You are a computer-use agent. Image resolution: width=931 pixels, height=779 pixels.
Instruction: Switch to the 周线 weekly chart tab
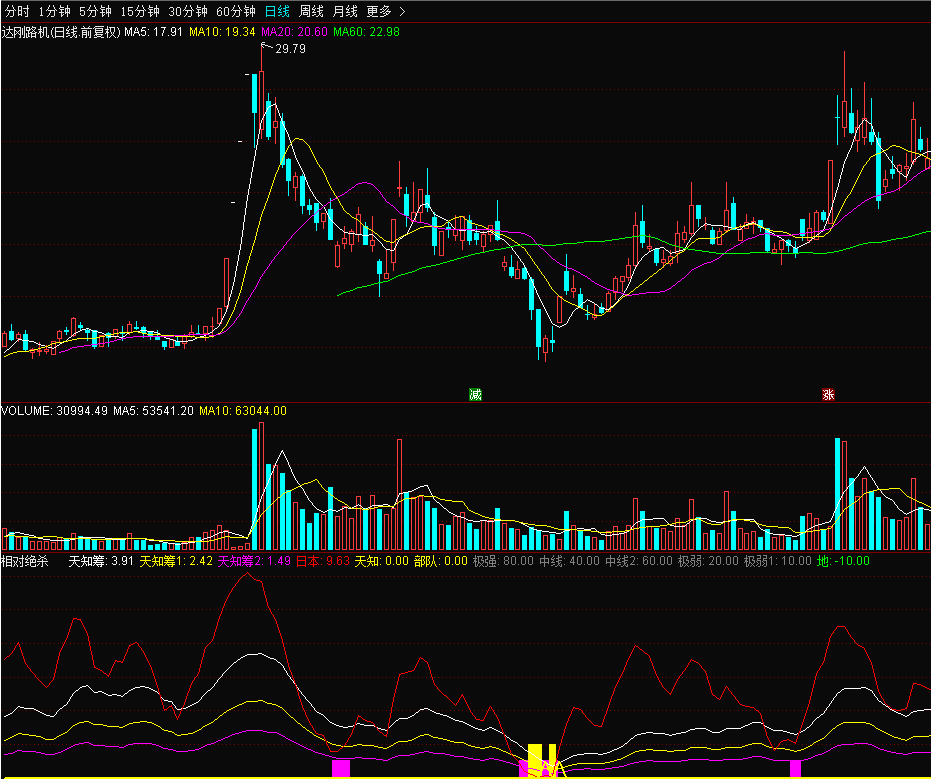(x=311, y=11)
